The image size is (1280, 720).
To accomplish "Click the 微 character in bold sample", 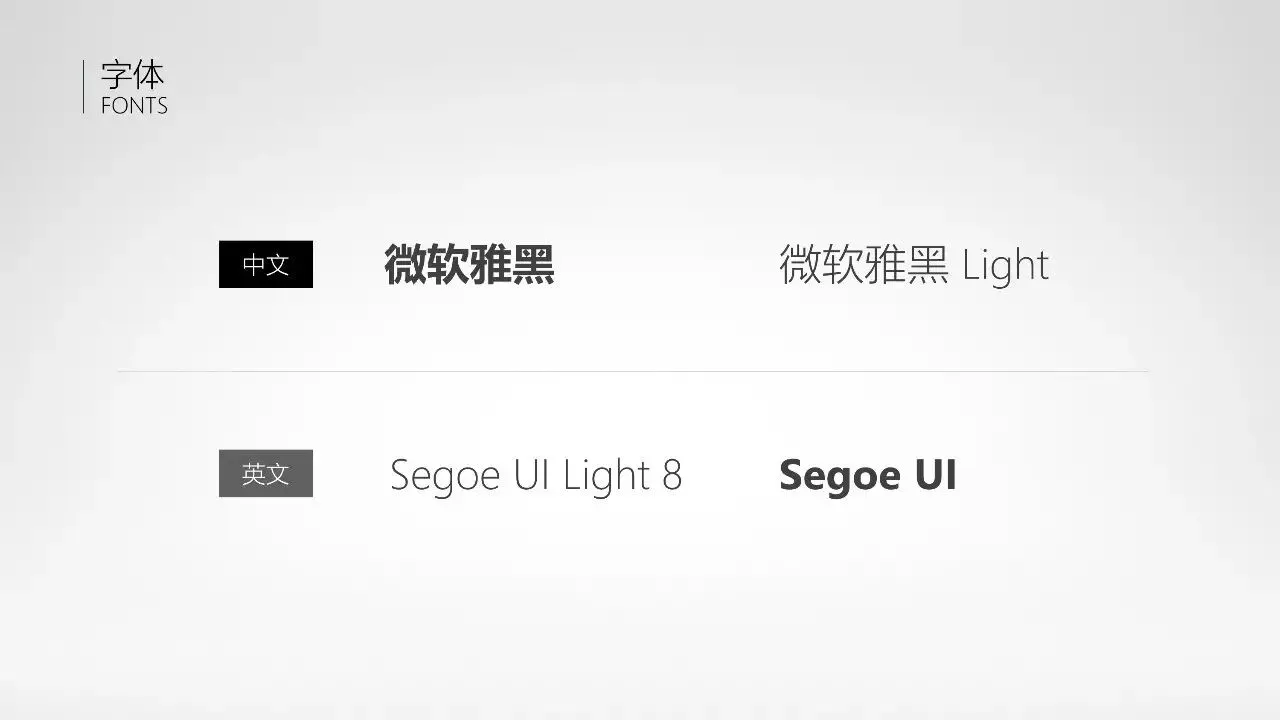I will [405, 265].
